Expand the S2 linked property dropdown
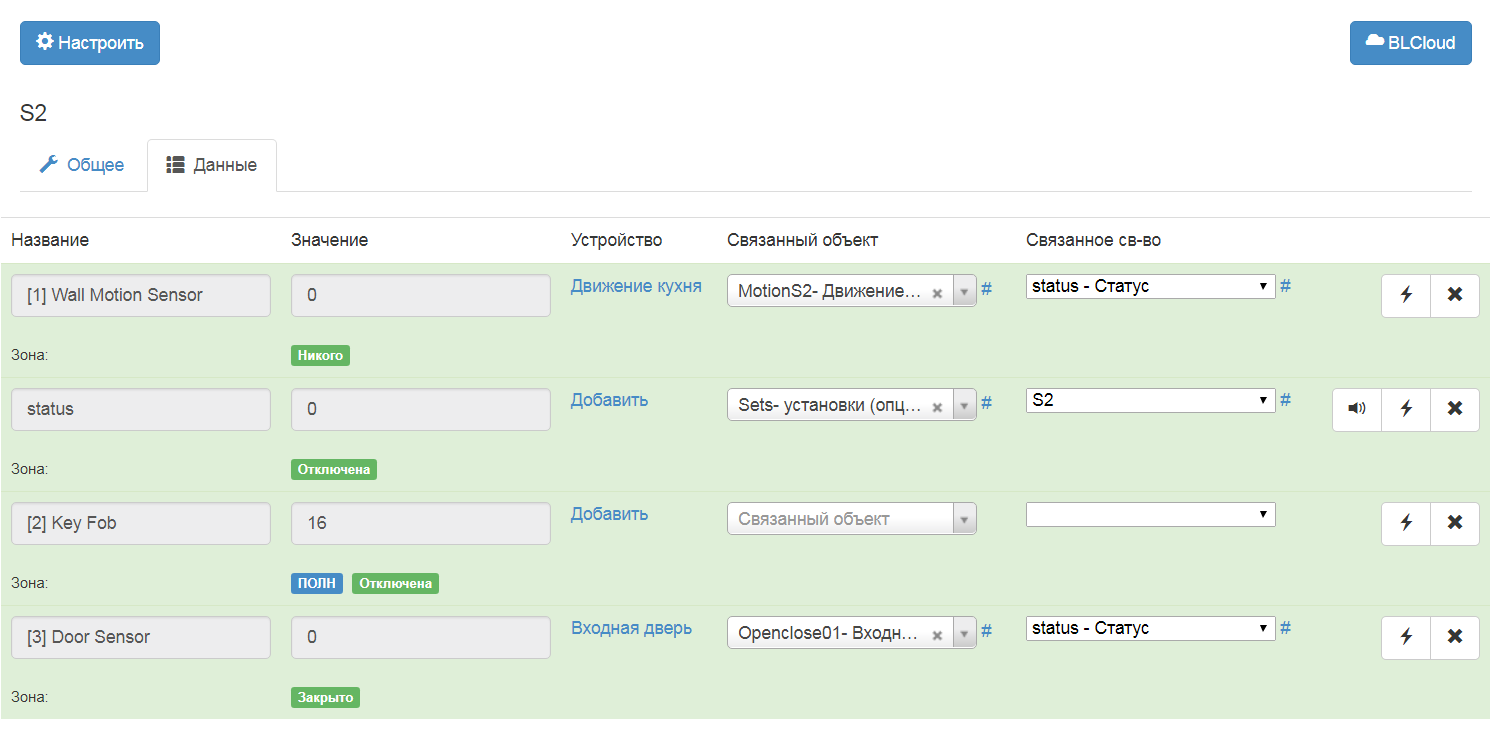The image size is (1504, 737). [x=1150, y=400]
